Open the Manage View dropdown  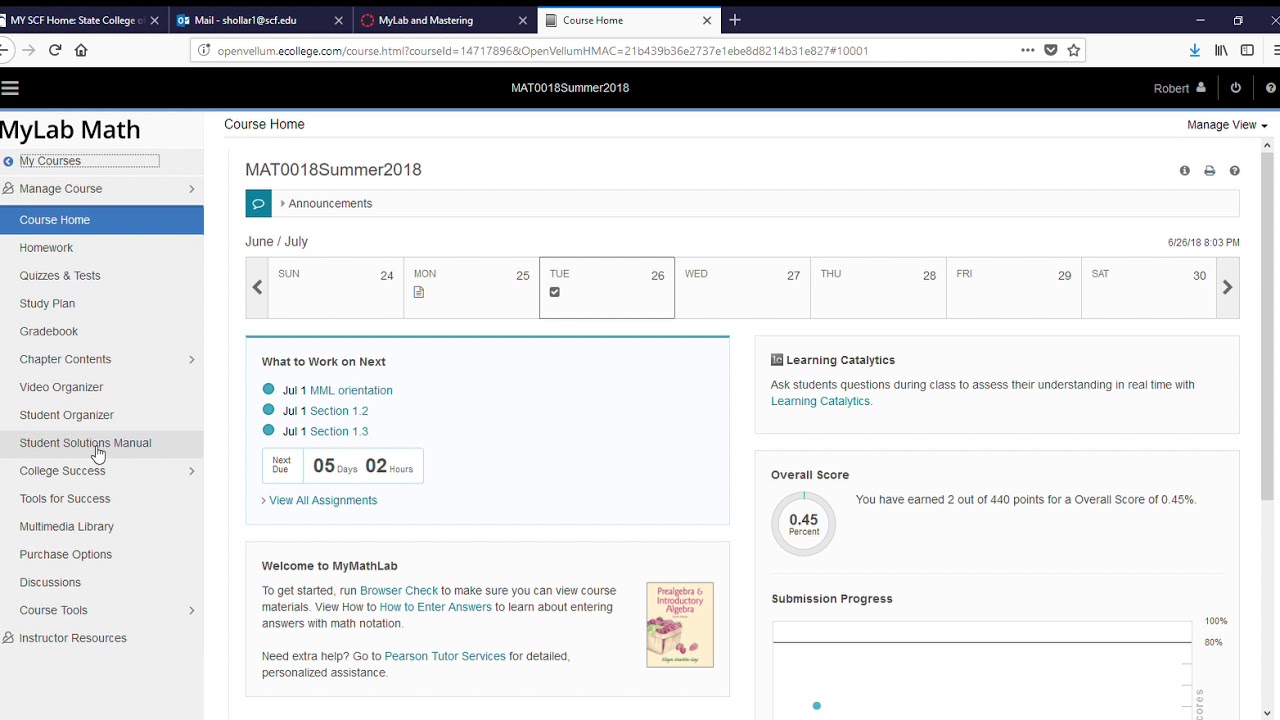pyautogui.click(x=1227, y=125)
